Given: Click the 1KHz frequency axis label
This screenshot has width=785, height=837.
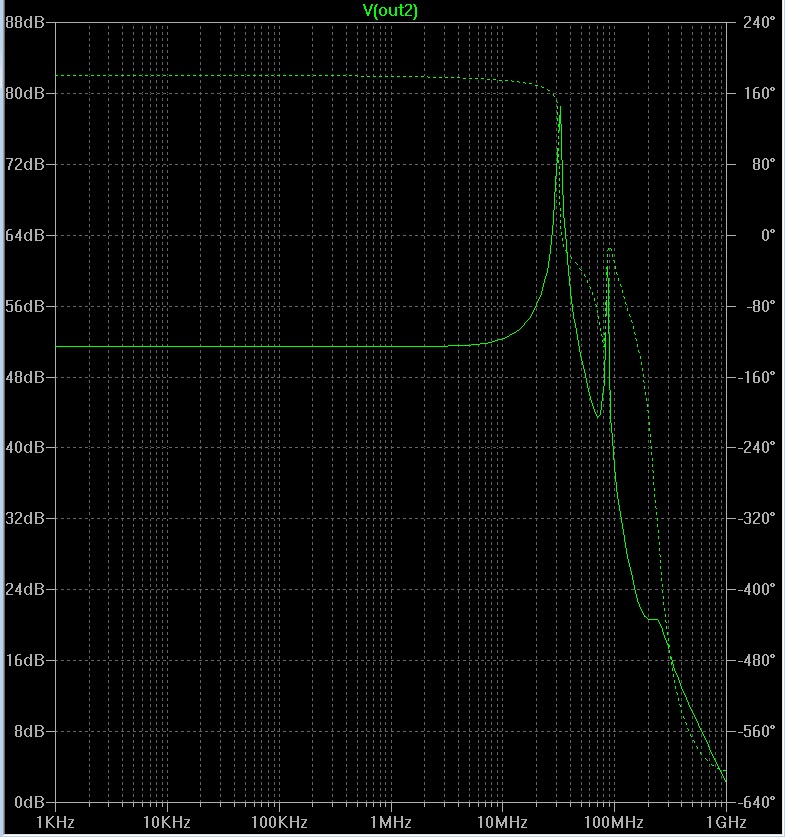Looking at the screenshot, I should (55, 823).
